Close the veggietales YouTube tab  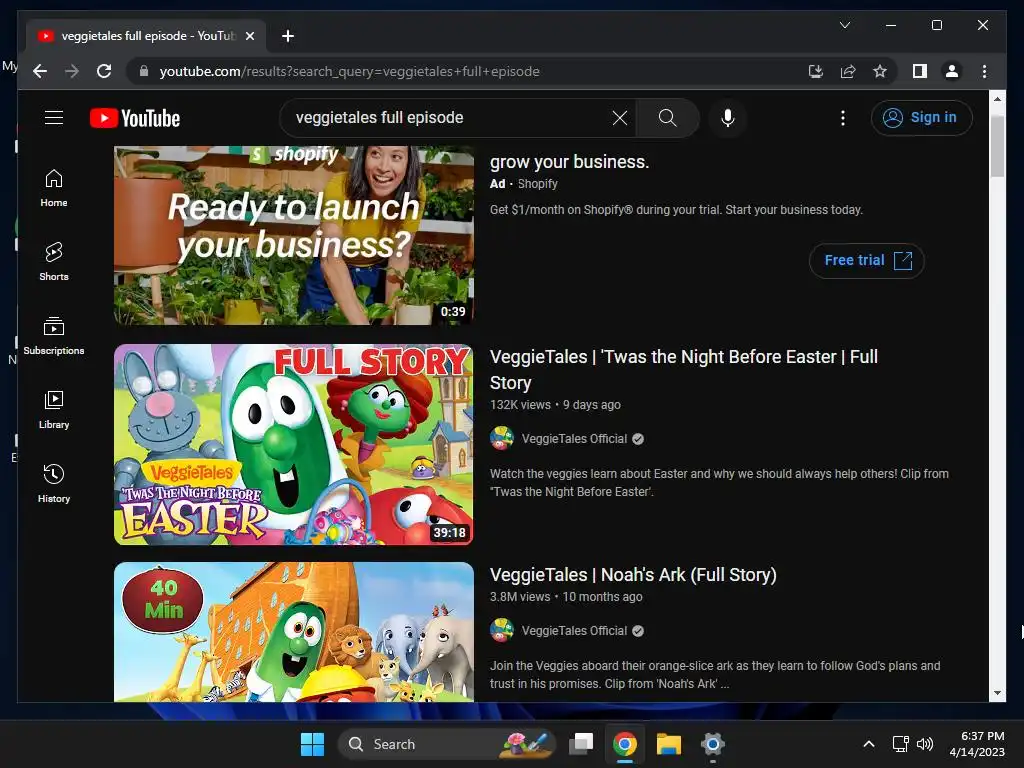pos(249,36)
